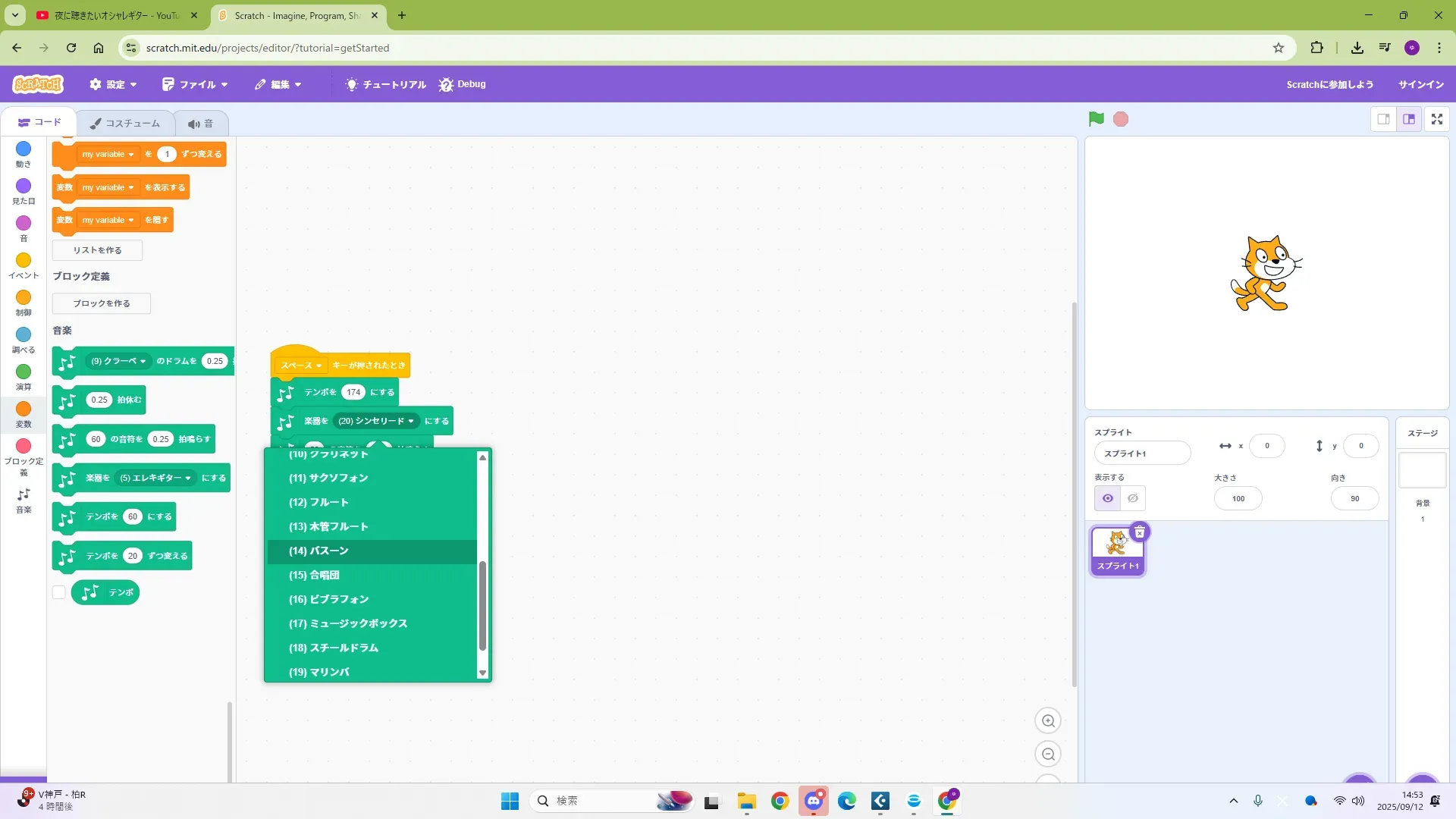This screenshot has width=1456, height=819.
Task: Select the blue 動き motion category
Action: click(x=24, y=153)
